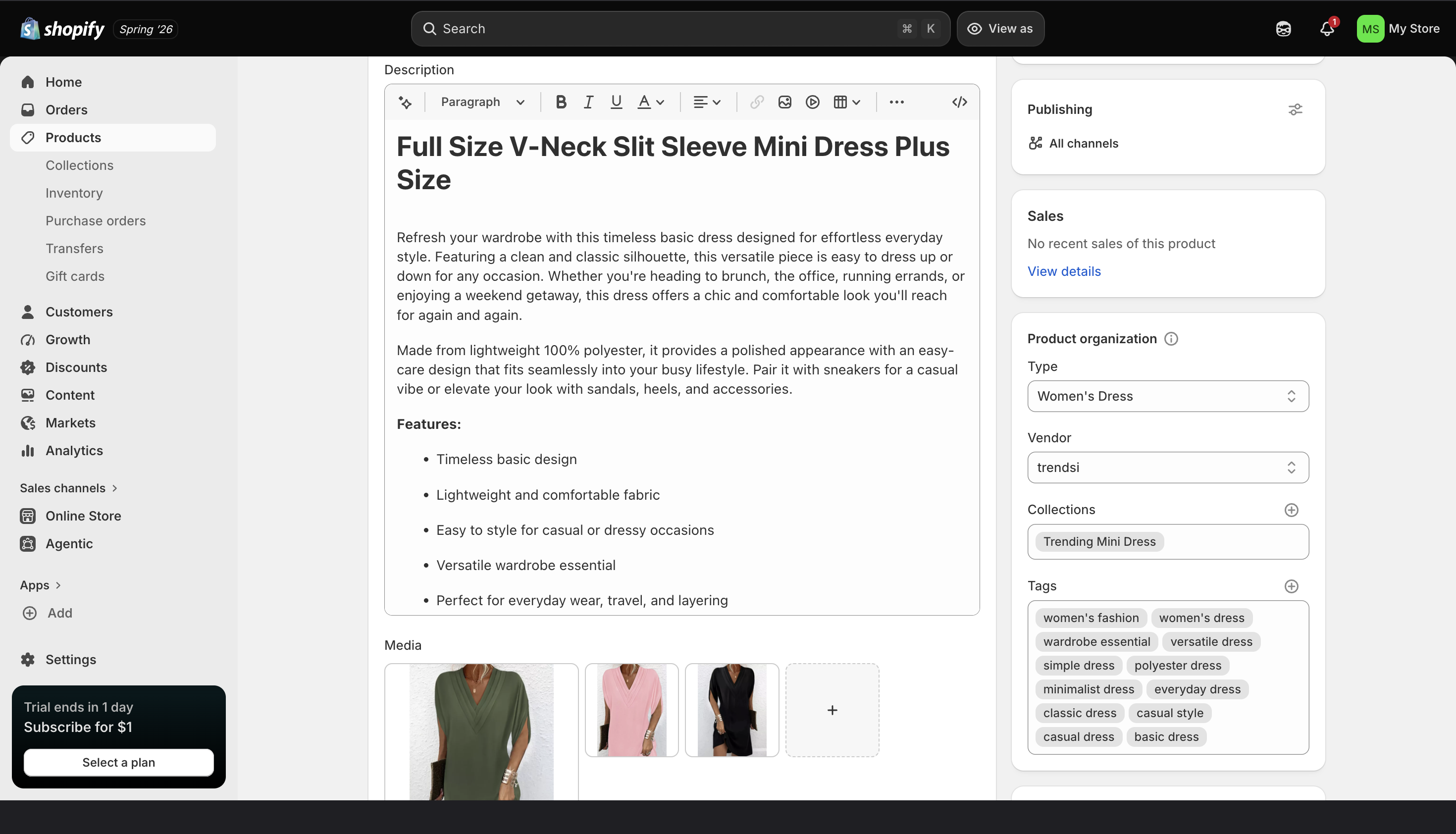Open the Sidekick assistant icon
Screen dimensions: 1456x834
pos(1283,29)
